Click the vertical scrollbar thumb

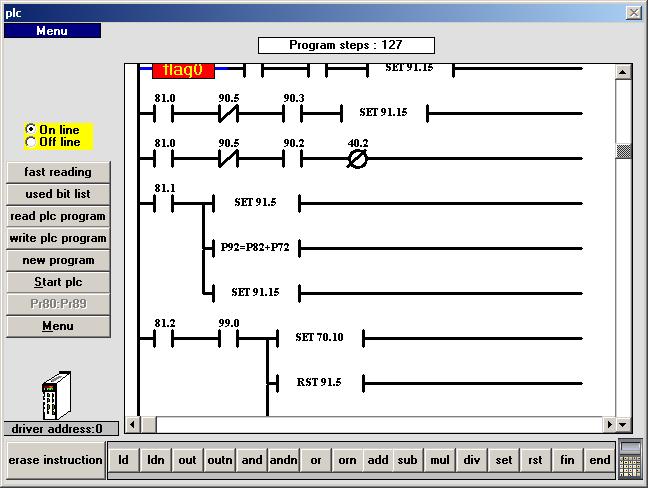(x=623, y=151)
